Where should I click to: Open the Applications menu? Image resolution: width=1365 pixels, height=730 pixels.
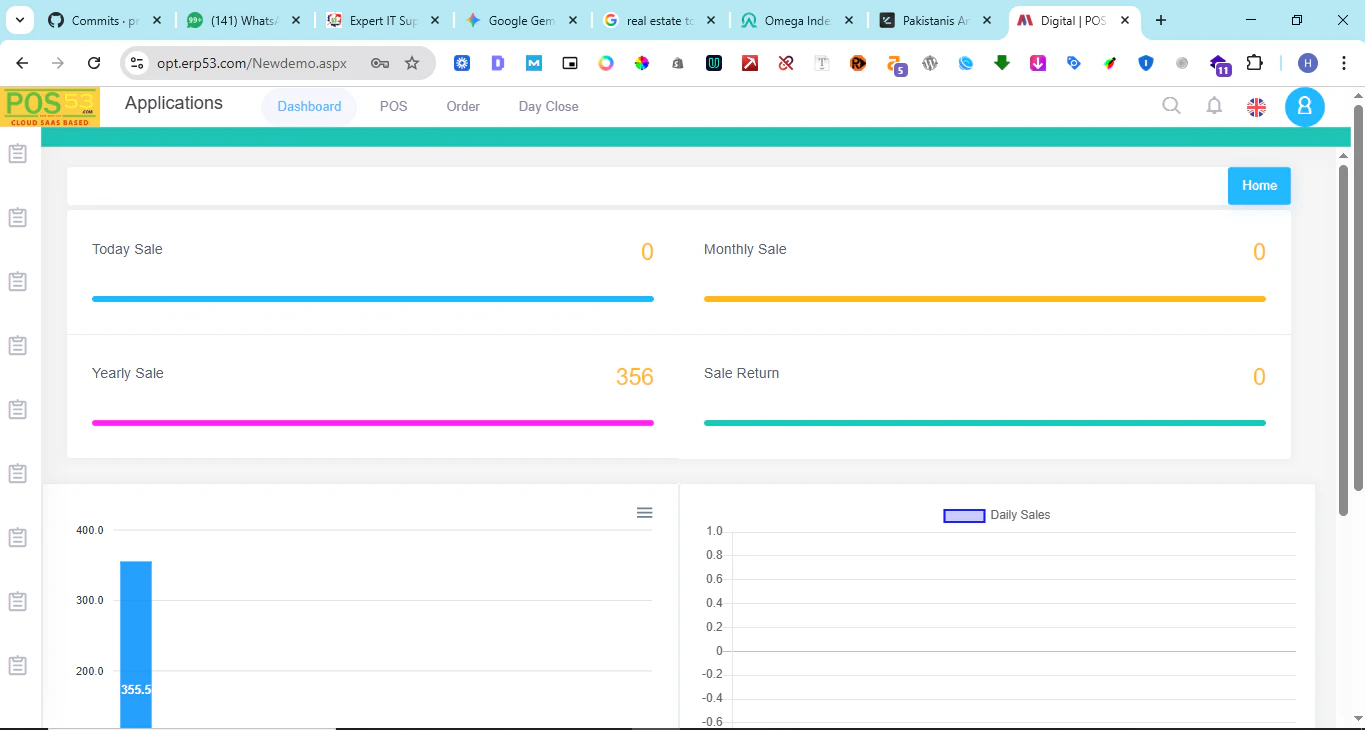(x=174, y=103)
